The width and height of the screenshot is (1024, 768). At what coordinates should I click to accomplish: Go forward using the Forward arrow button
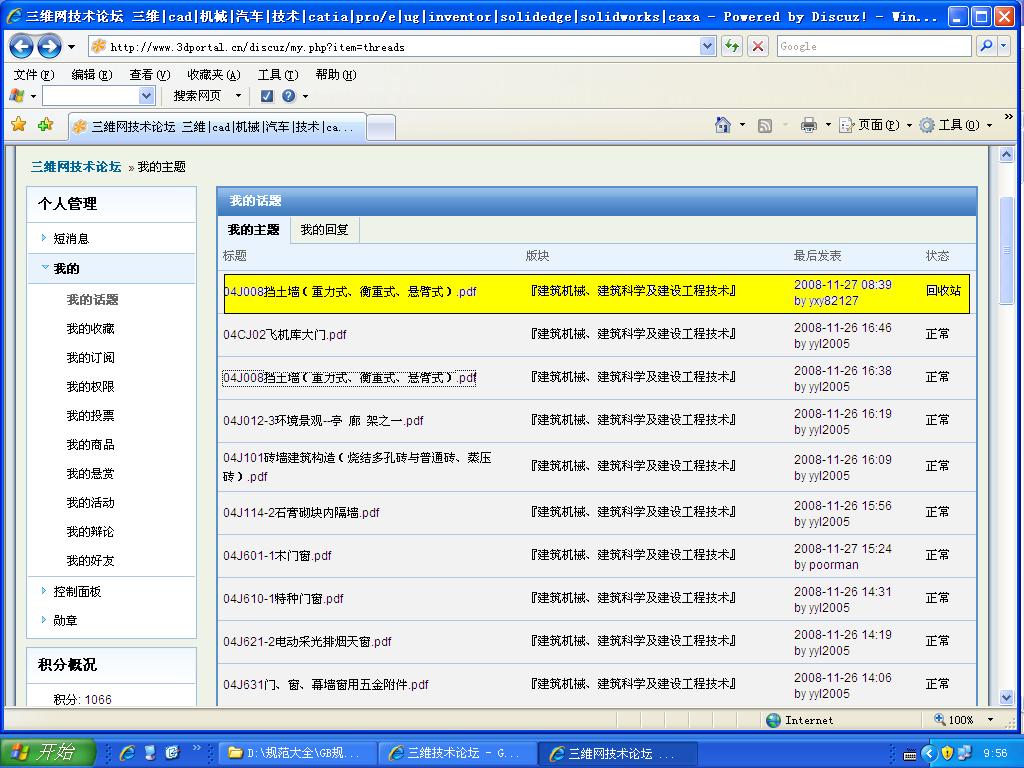[x=49, y=46]
